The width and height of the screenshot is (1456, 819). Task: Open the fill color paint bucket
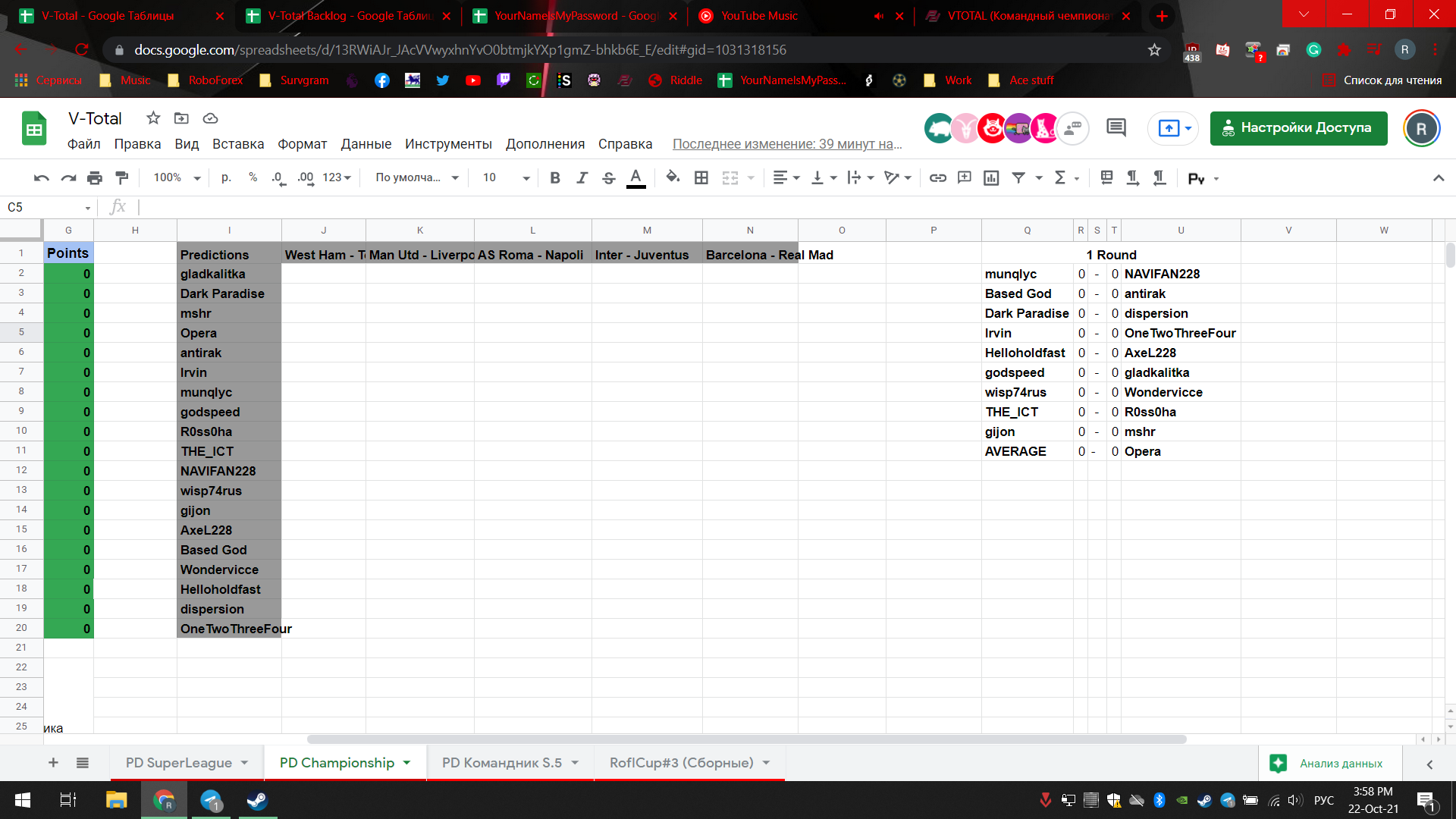[672, 177]
